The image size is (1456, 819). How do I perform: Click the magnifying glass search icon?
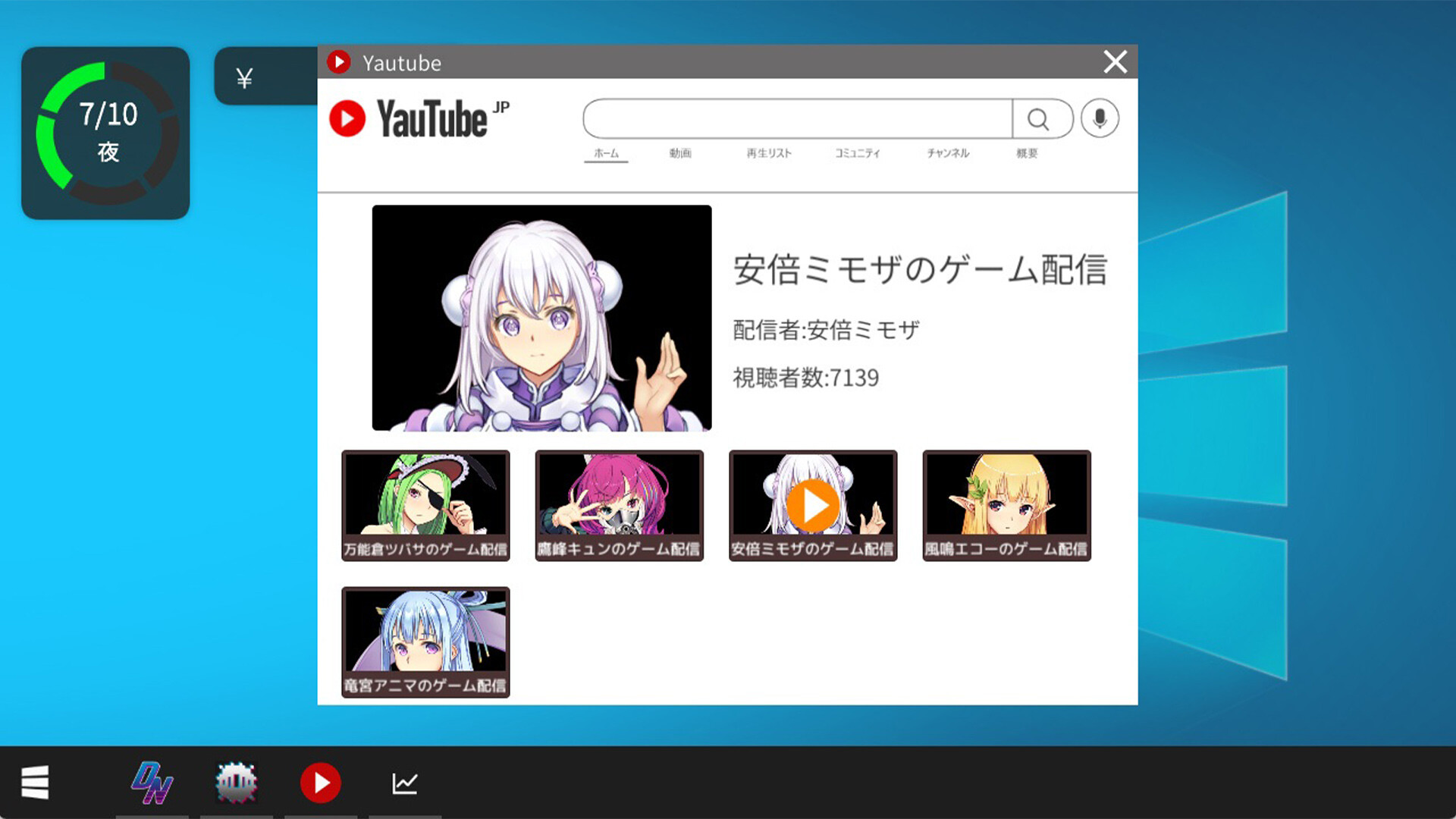1040,119
